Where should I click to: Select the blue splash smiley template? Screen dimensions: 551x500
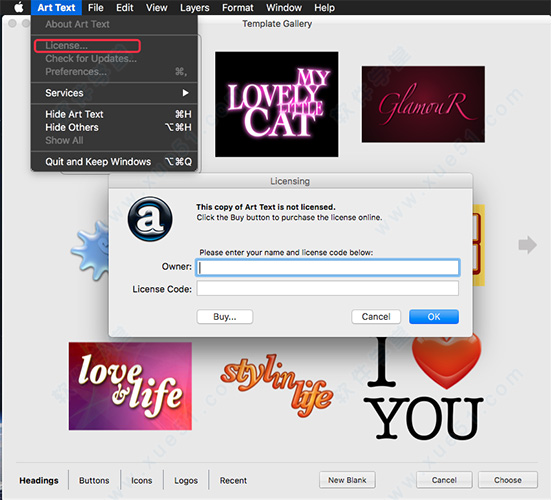pyautogui.click(x=90, y=250)
